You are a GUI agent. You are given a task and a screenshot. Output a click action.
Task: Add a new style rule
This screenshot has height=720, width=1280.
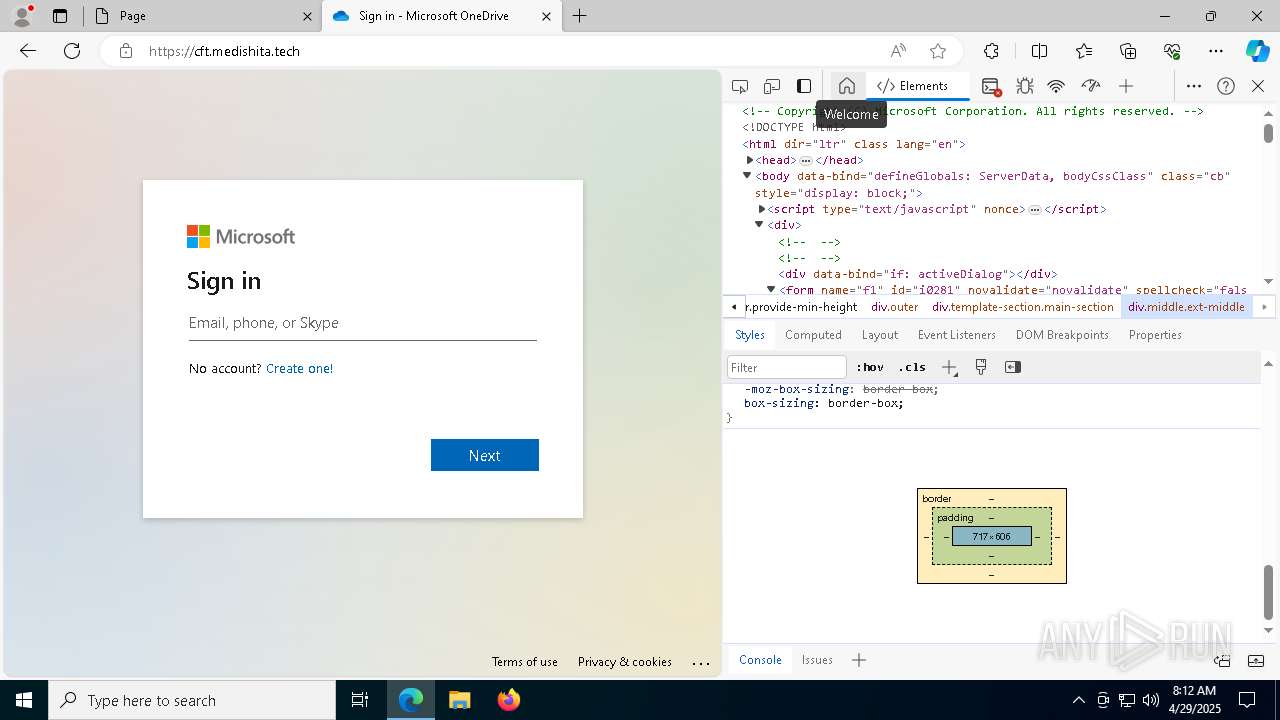click(949, 367)
